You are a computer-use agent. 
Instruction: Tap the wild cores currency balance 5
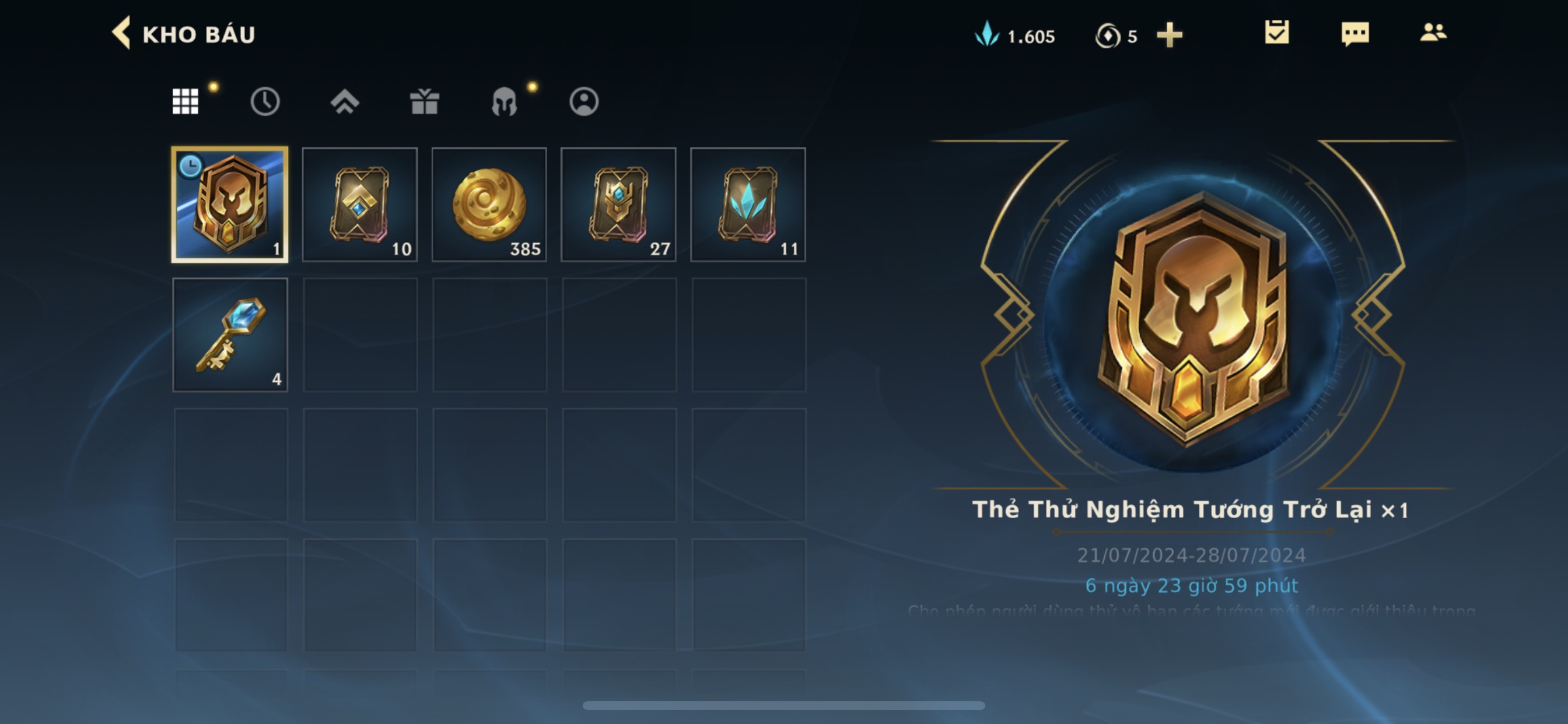[1116, 36]
